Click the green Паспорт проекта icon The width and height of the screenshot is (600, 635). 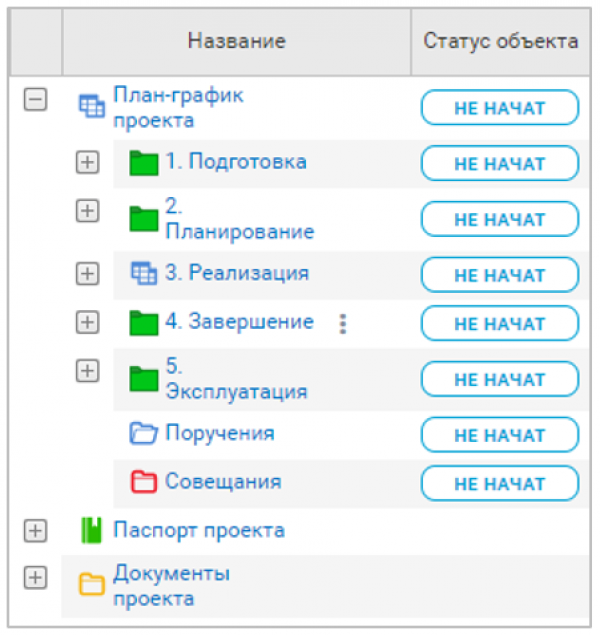(x=92, y=531)
